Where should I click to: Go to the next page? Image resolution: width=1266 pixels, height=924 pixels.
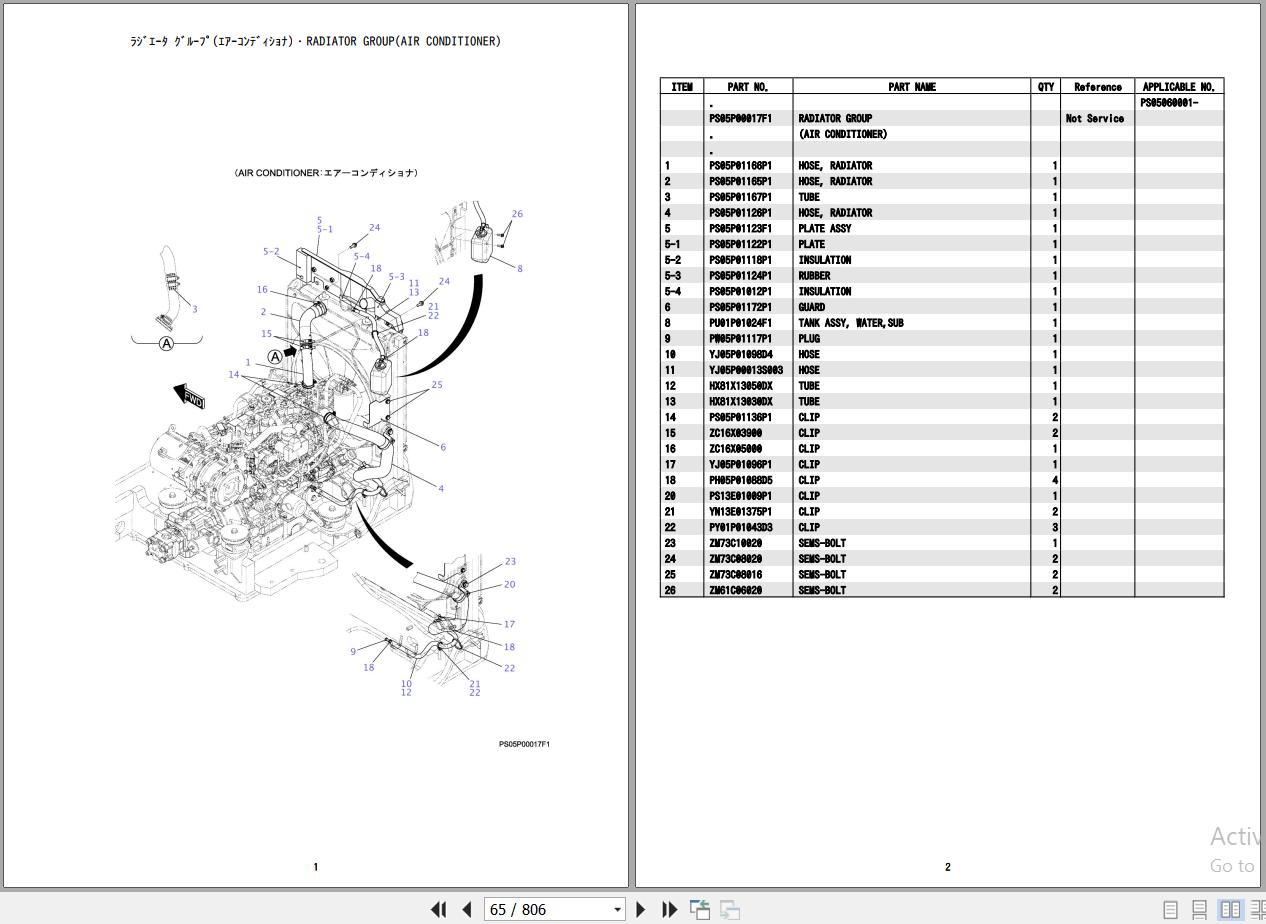point(641,909)
